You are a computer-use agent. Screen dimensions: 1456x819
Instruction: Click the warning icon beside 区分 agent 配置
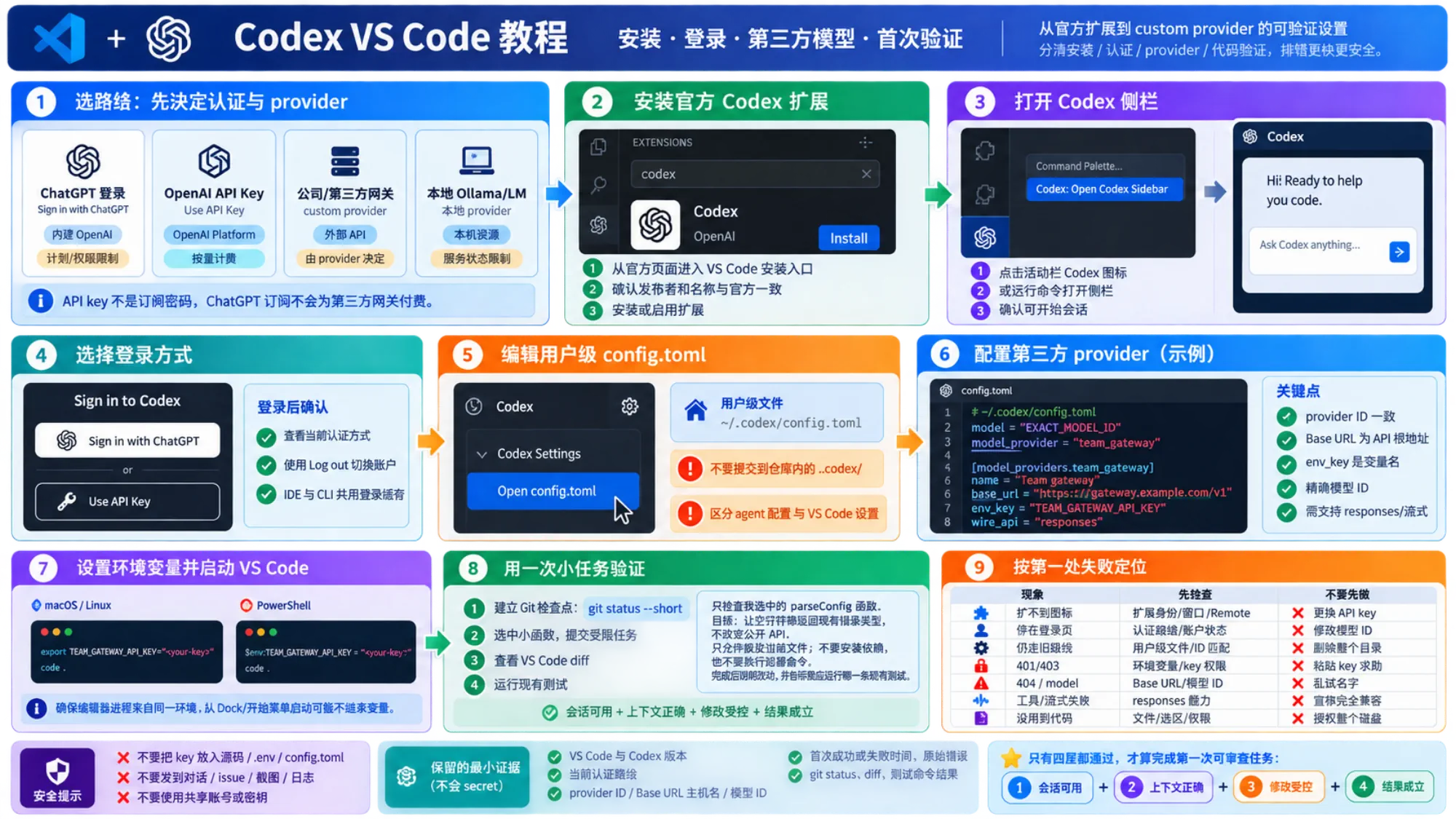click(x=689, y=513)
